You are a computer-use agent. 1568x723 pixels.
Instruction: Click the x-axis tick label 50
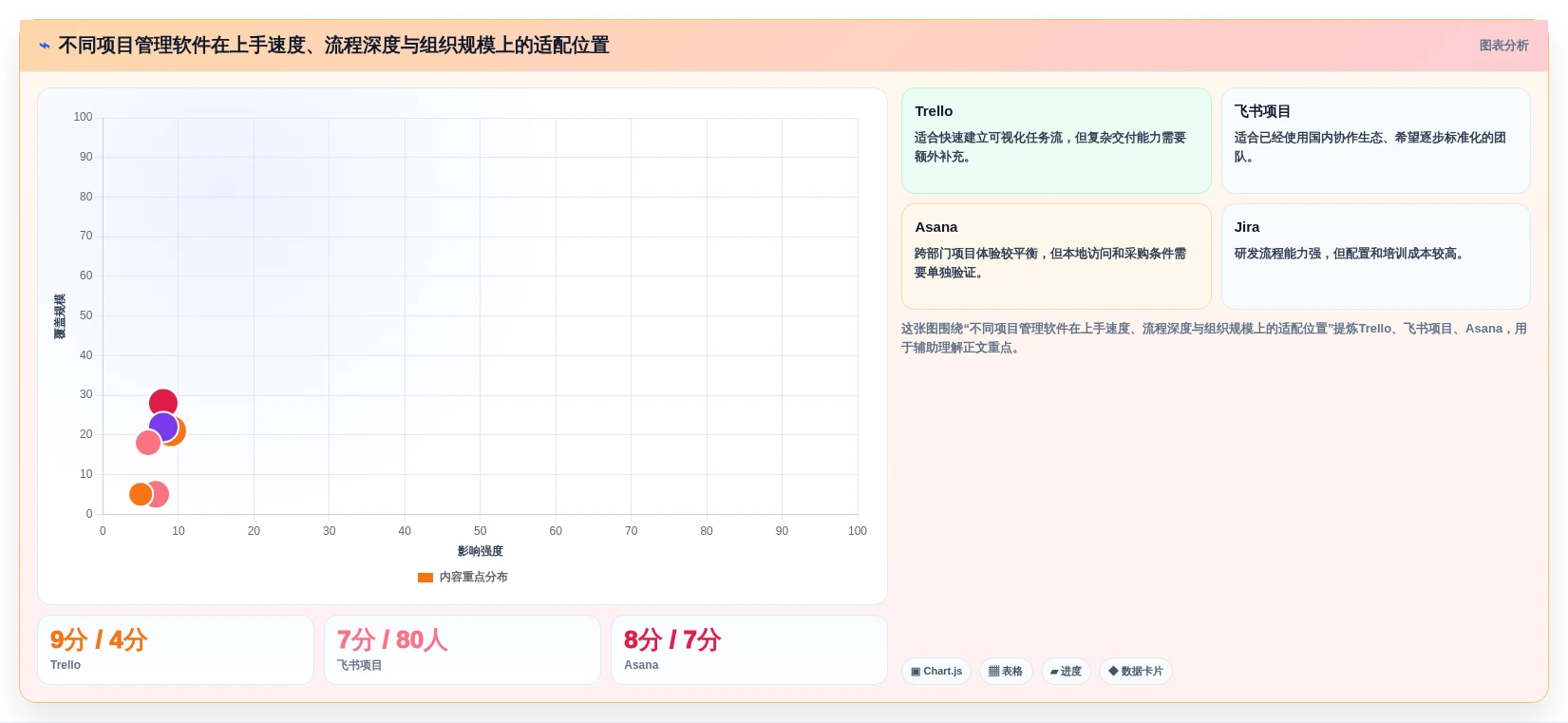pyautogui.click(x=481, y=531)
